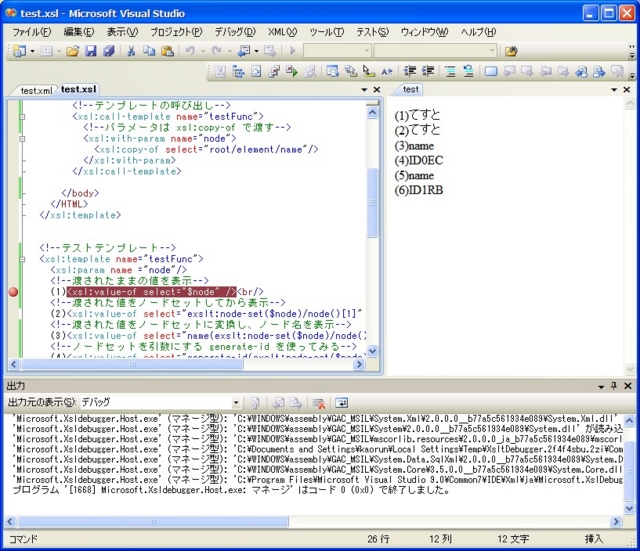Click the Cut scissors icon
The width and height of the screenshot is (640, 551).
tap(131, 51)
